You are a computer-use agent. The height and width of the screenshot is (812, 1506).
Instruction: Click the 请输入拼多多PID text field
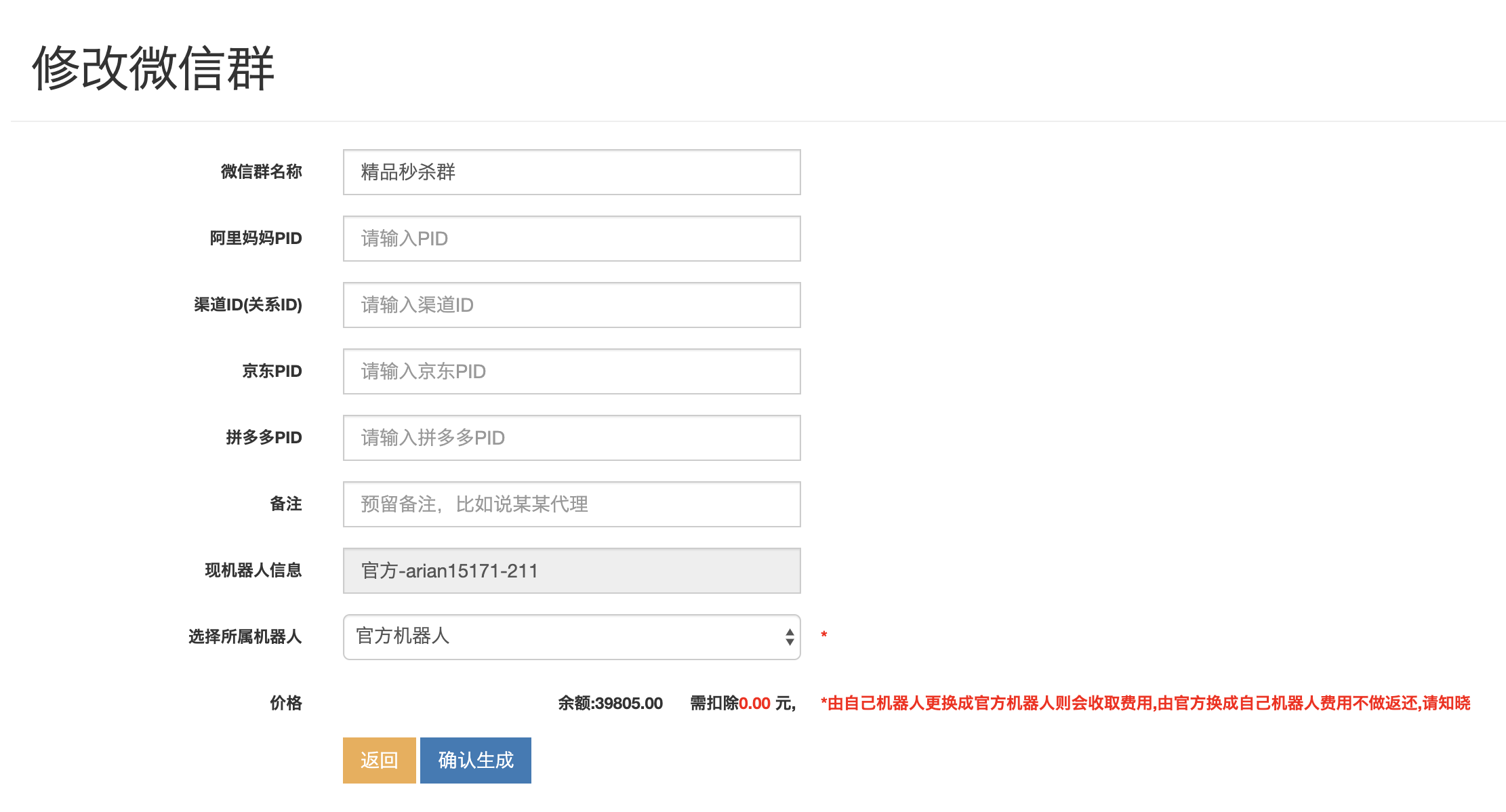[x=571, y=438]
